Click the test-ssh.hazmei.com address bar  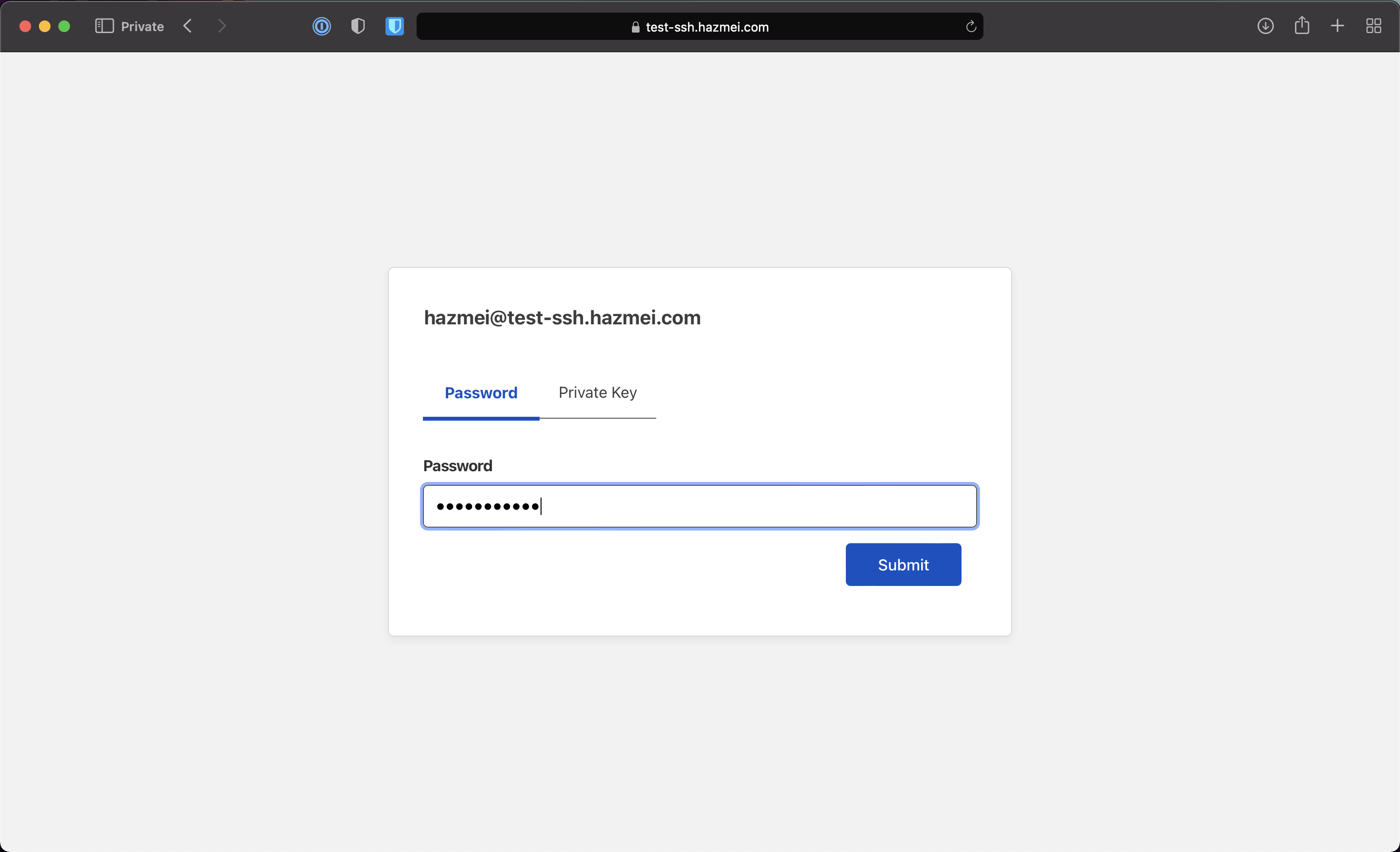tap(707, 27)
